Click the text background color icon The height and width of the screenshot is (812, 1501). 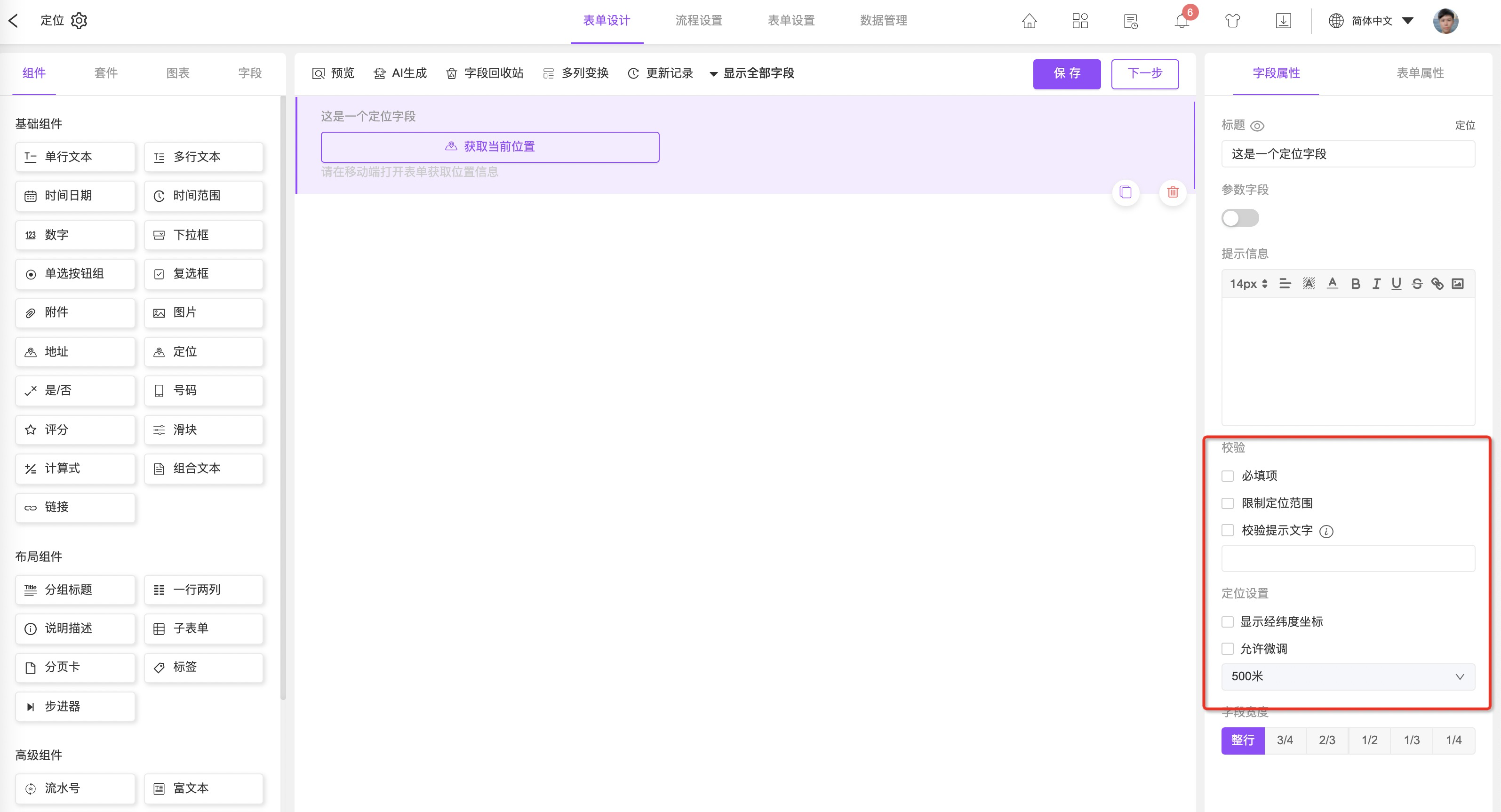(x=1309, y=284)
